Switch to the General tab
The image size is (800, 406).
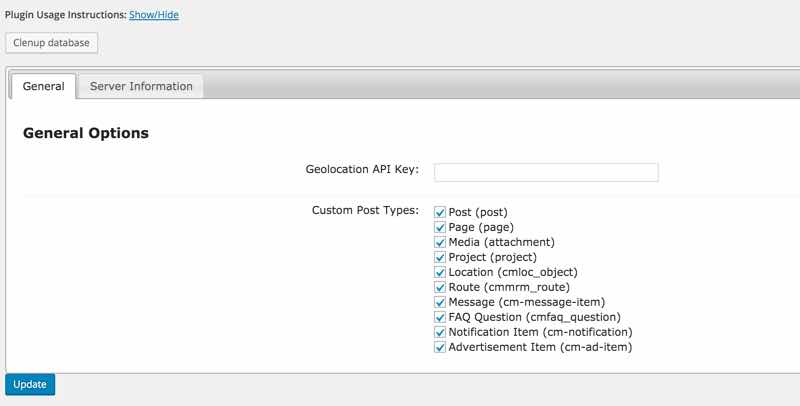[x=43, y=86]
